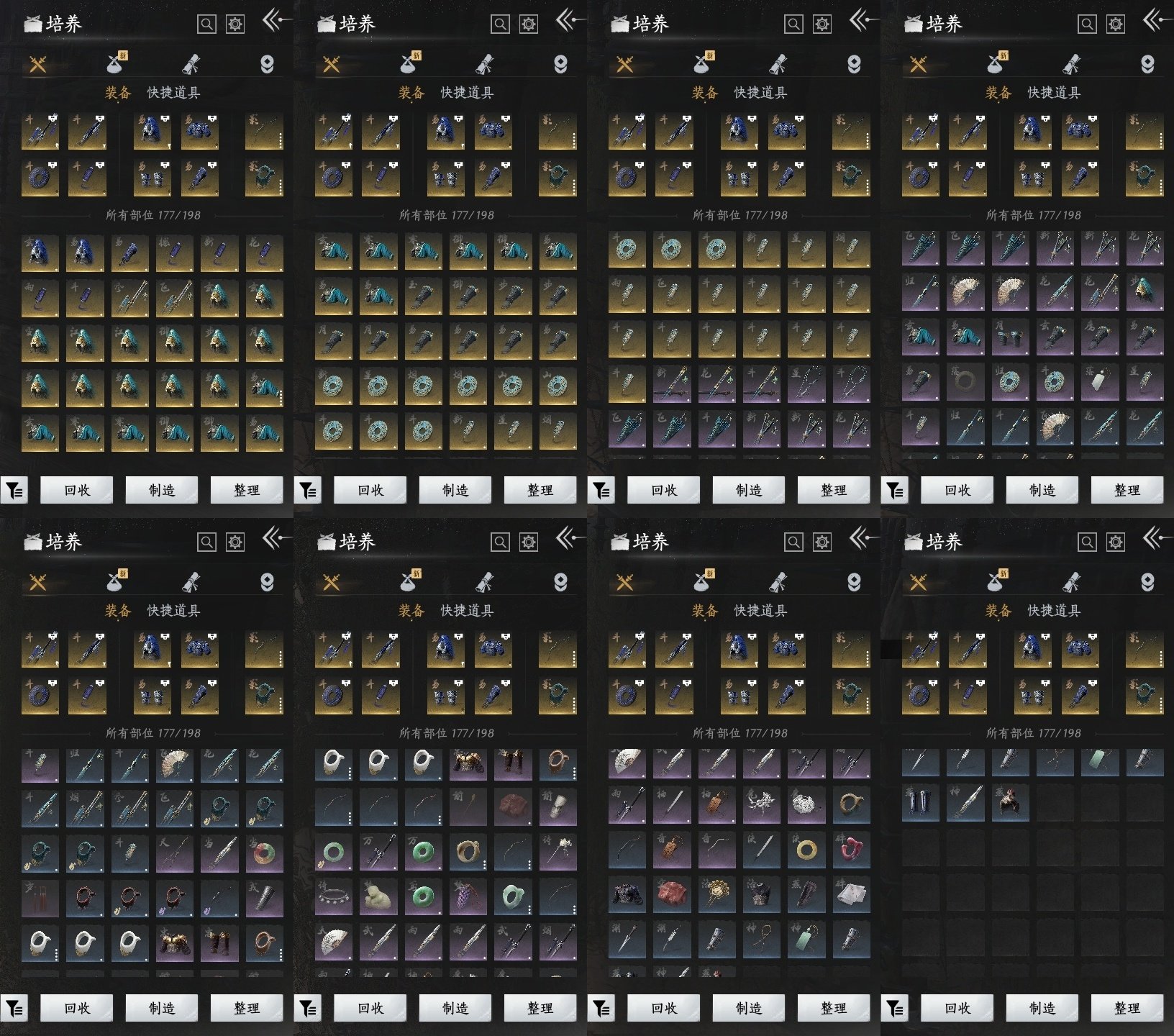The height and width of the screenshot is (1036, 1174).
Task: Select the 装备 tab in the bottom-right panel
Action: [x=998, y=611]
